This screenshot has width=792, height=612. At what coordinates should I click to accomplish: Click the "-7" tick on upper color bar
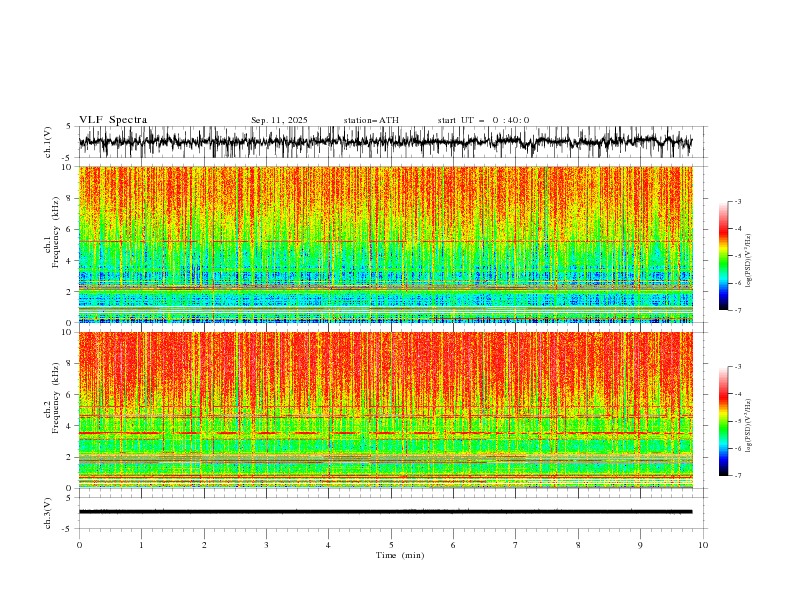coord(737,310)
